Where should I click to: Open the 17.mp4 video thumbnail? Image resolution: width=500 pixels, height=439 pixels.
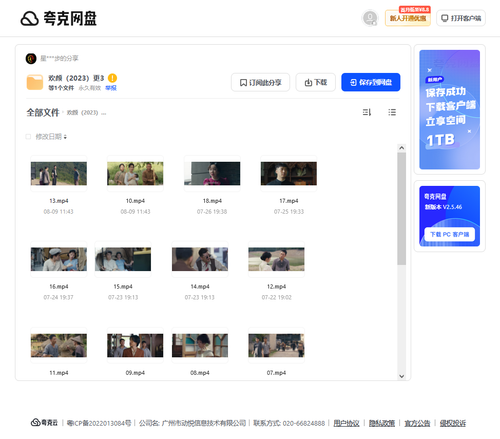pos(289,174)
